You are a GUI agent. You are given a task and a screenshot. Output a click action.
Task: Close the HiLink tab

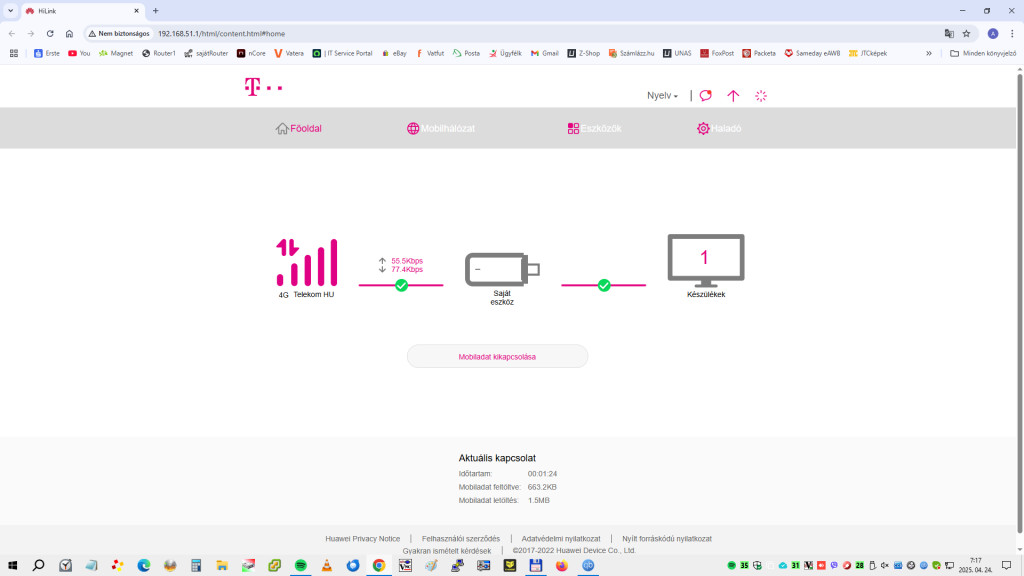coord(136,10)
